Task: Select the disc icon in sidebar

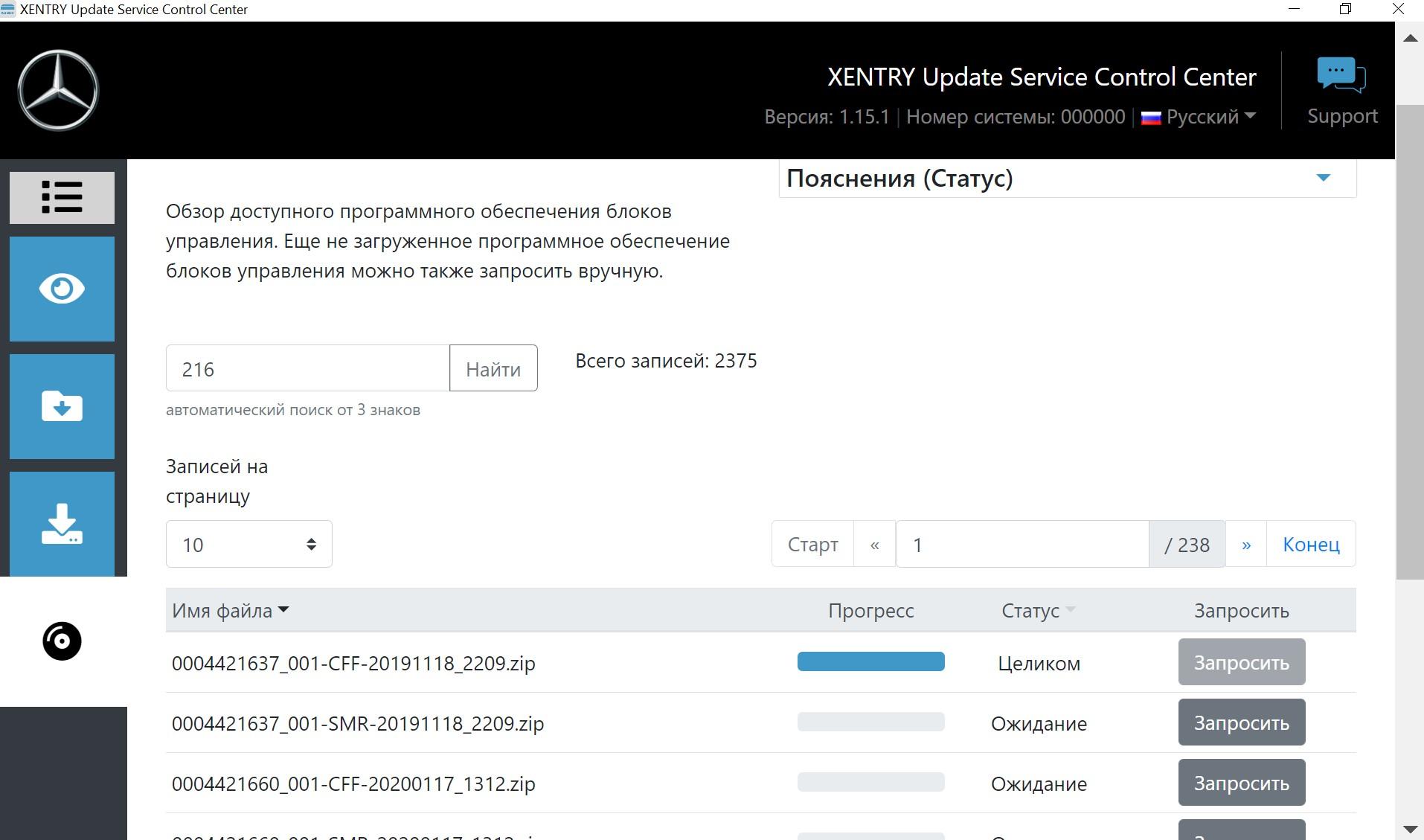Action: click(62, 641)
